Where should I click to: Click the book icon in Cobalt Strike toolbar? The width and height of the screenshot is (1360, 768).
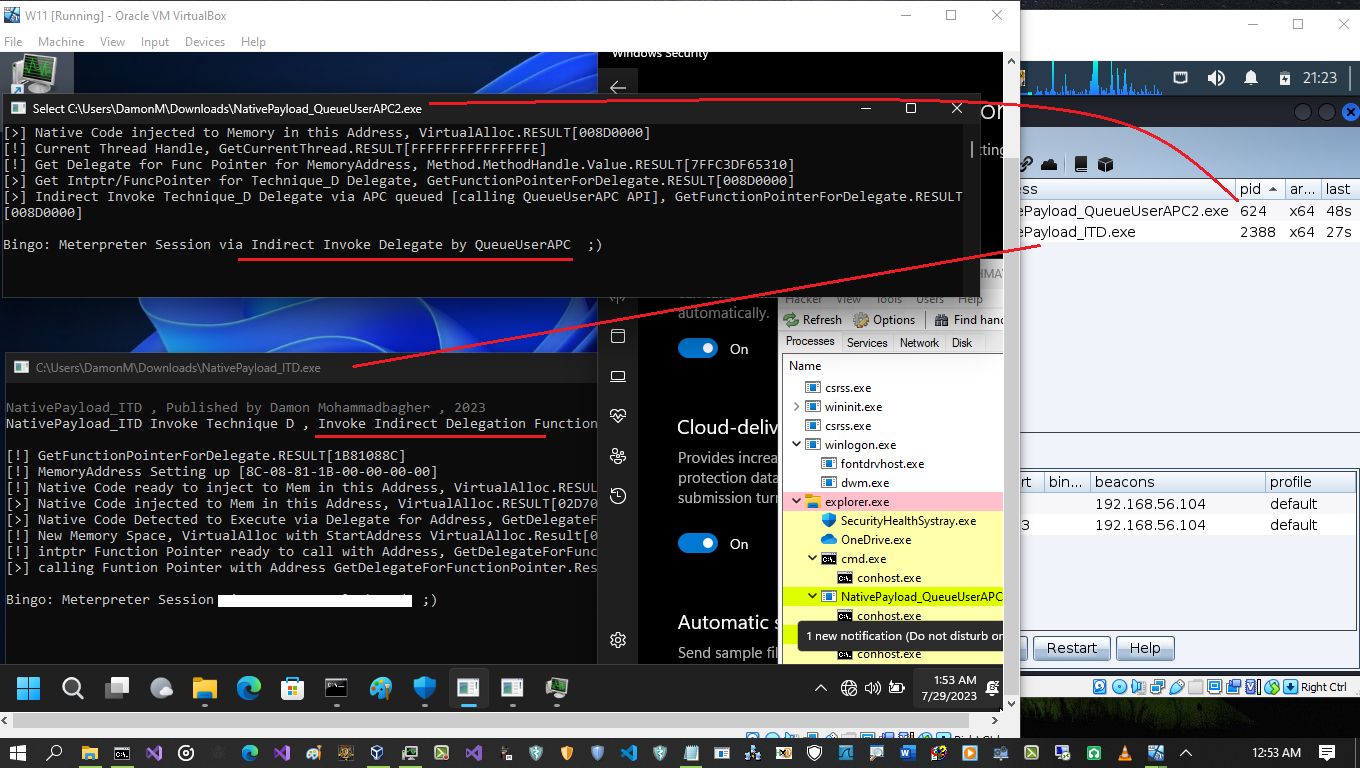pyautogui.click(x=1080, y=164)
